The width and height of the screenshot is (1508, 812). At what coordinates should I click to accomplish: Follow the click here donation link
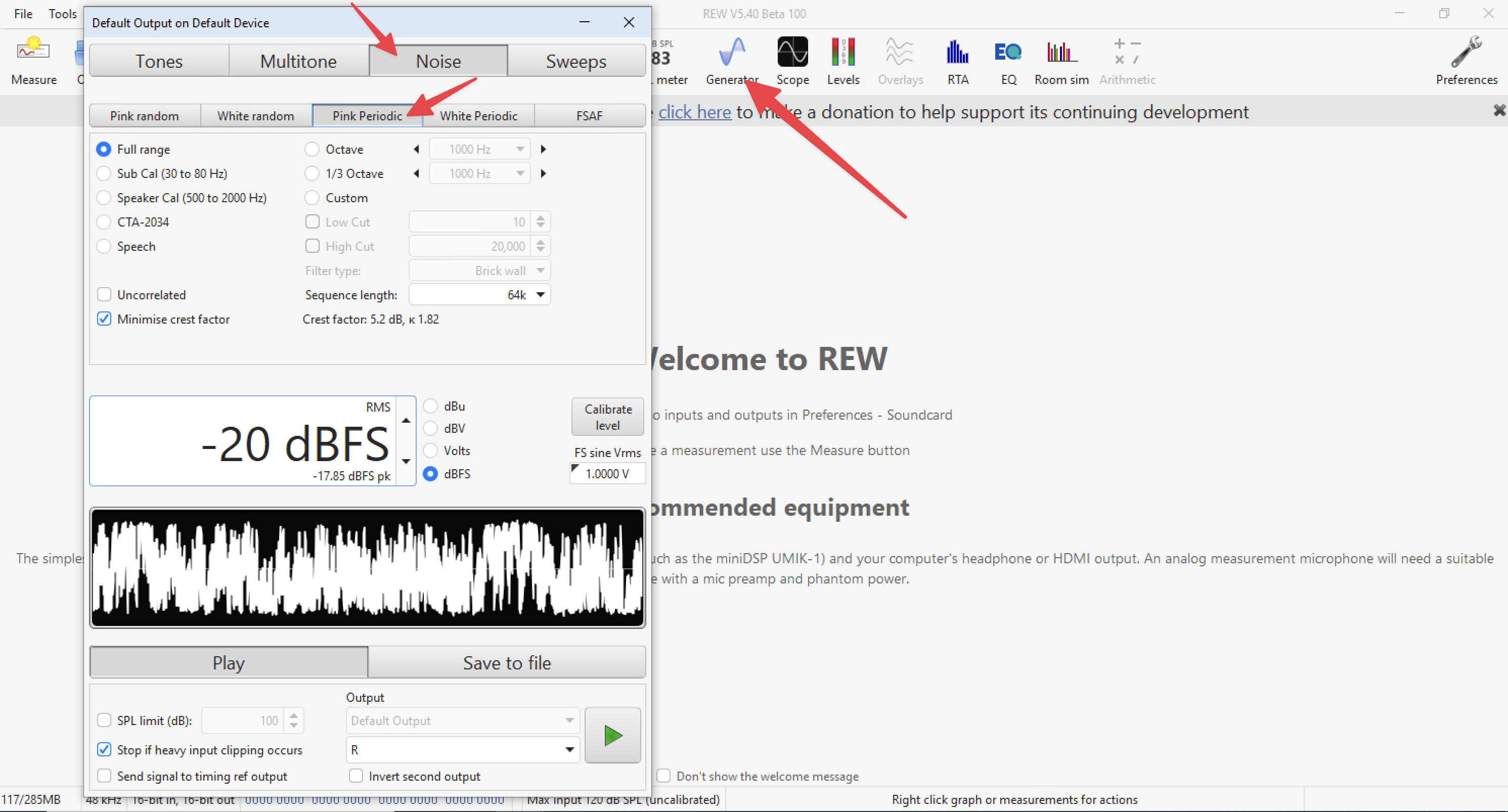(x=694, y=112)
